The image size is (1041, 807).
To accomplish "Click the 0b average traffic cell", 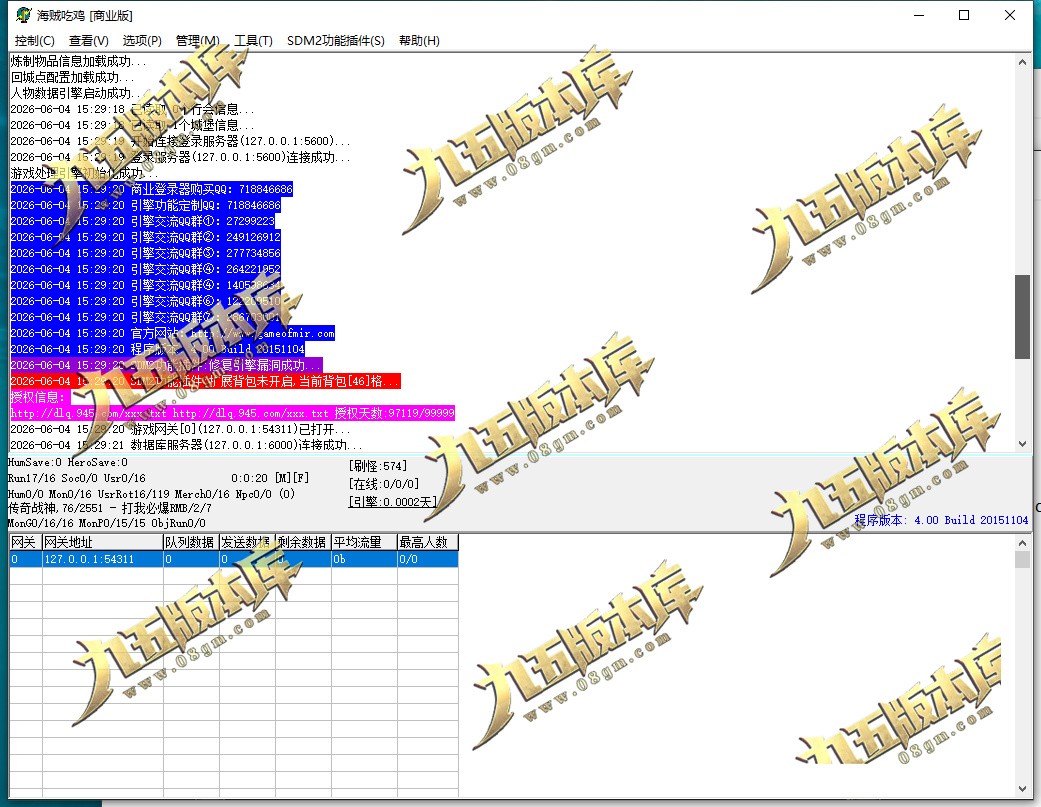I will [x=364, y=559].
